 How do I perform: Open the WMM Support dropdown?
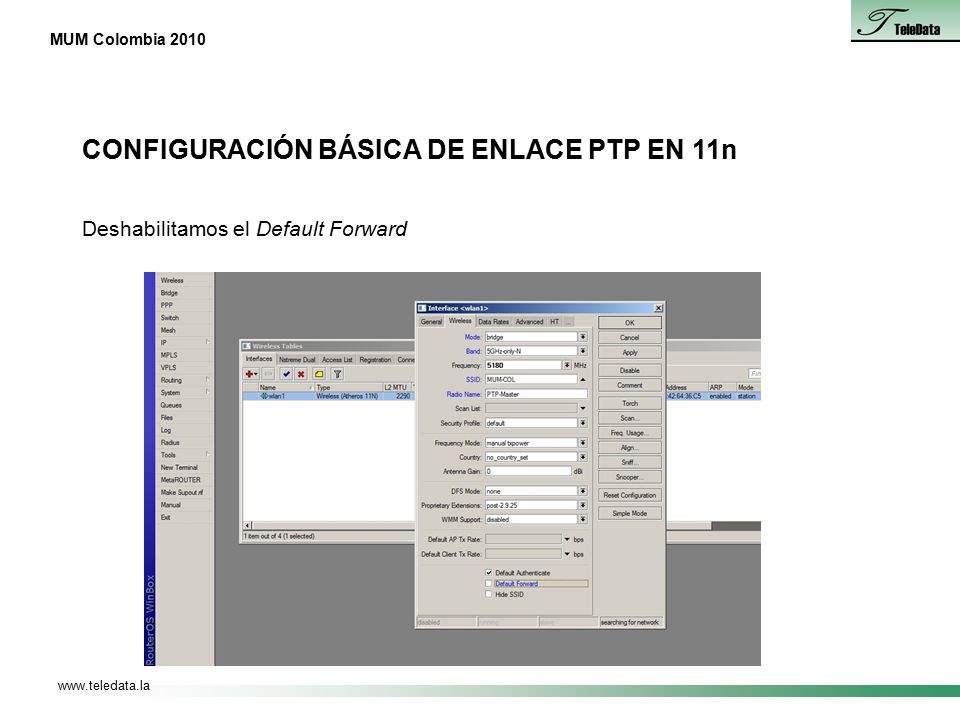pyautogui.click(x=583, y=519)
